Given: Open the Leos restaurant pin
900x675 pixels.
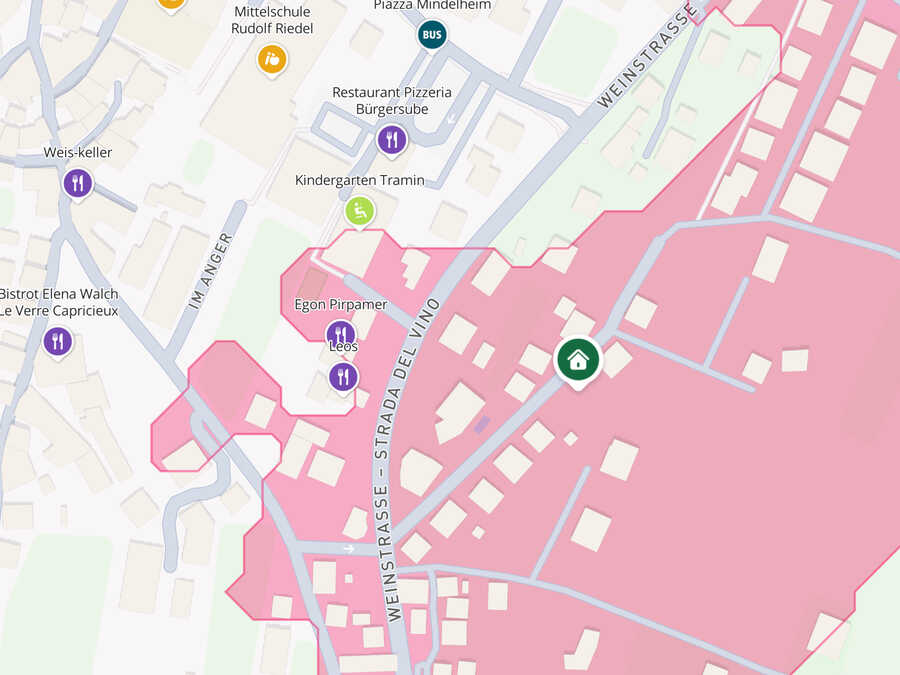Looking at the screenshot, I should coord(343,377).
